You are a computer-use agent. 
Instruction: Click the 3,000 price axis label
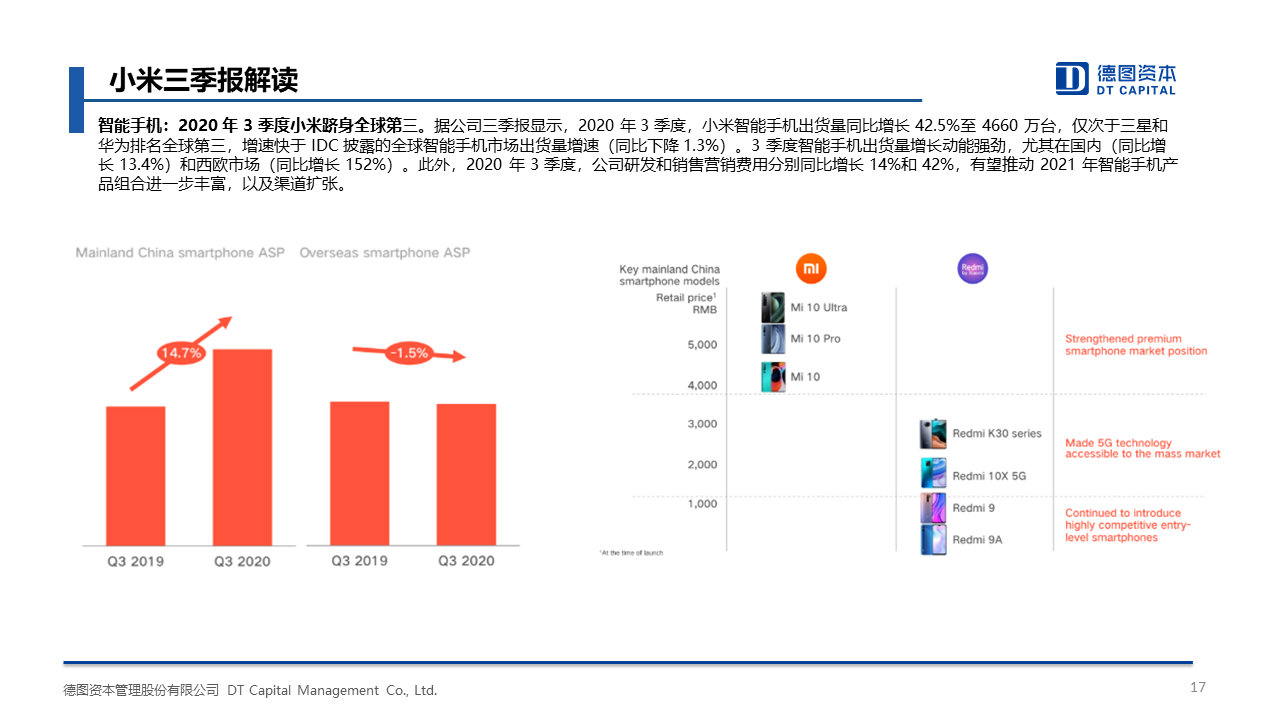click(x=702, y=424)
